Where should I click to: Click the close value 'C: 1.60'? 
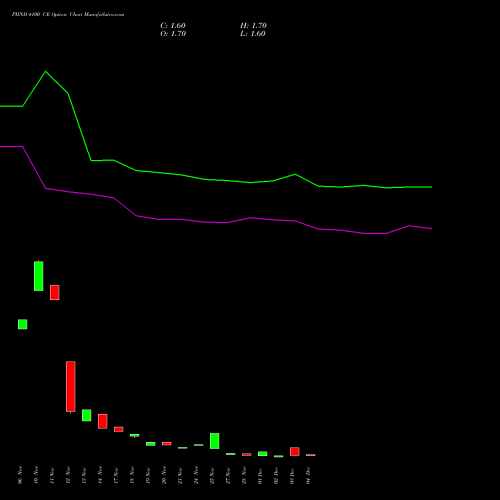pyautogui.click(x=173, y=26)
